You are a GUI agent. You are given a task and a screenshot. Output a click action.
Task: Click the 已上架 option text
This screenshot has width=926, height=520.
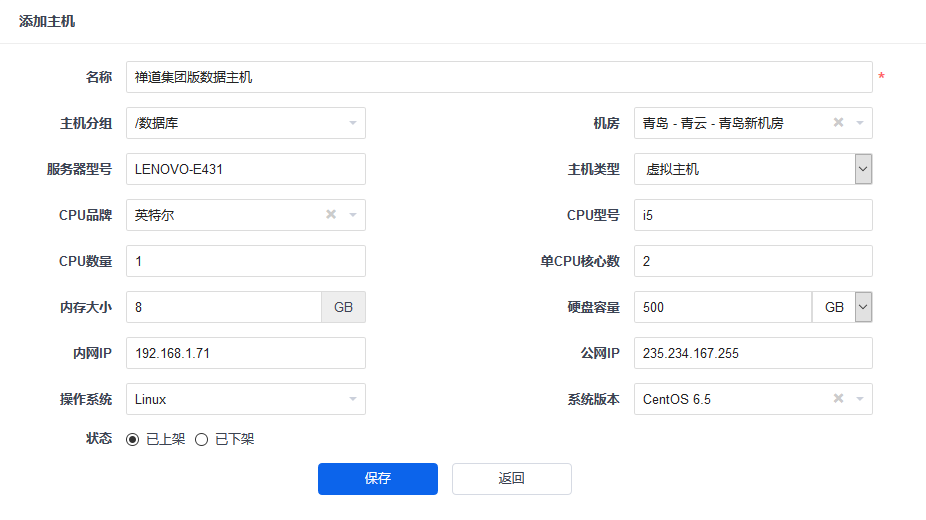click(x=165, y=439)
